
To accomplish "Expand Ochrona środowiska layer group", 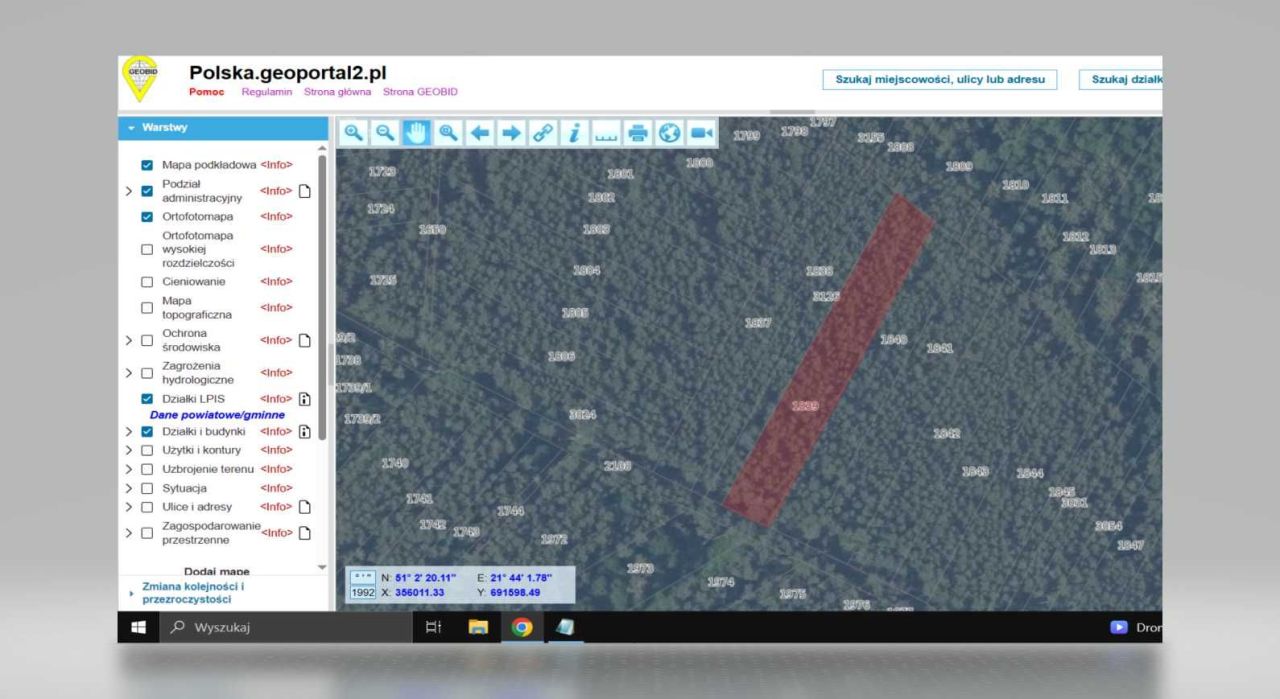I will pos(129,340).
